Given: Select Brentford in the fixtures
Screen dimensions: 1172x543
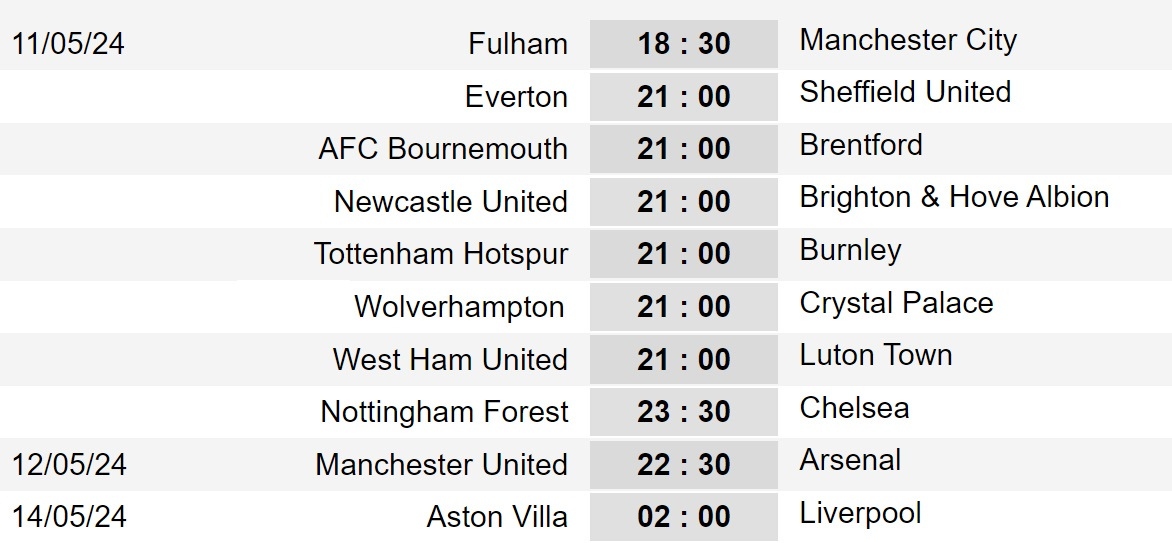Looking at the screenshot, I should pos(861,144).
